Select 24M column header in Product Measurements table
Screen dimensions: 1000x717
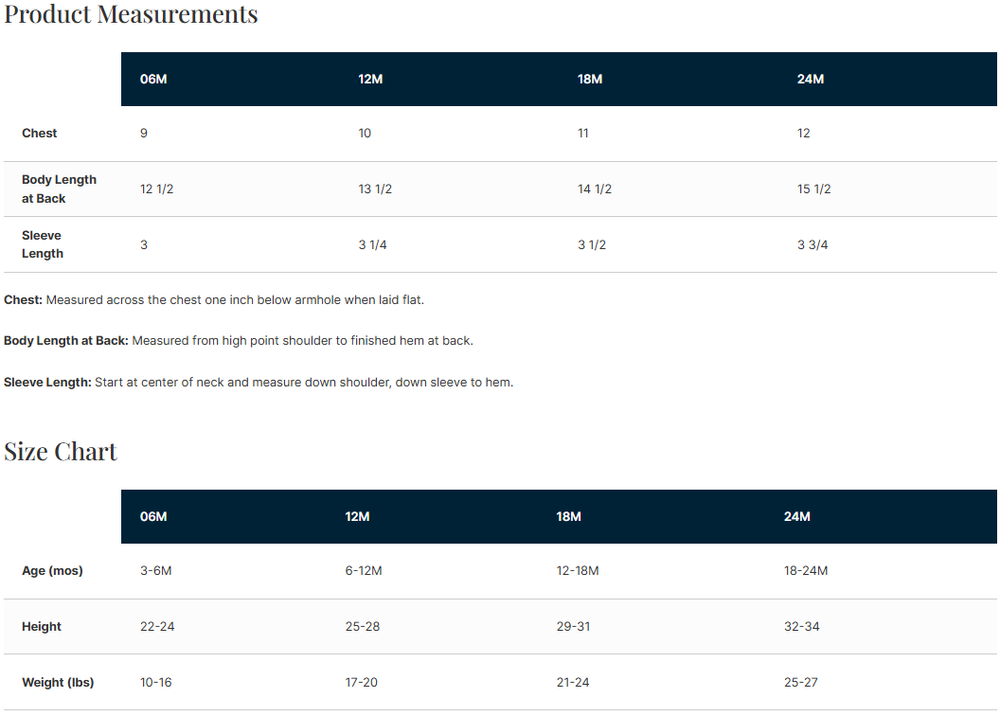(810, 79)
